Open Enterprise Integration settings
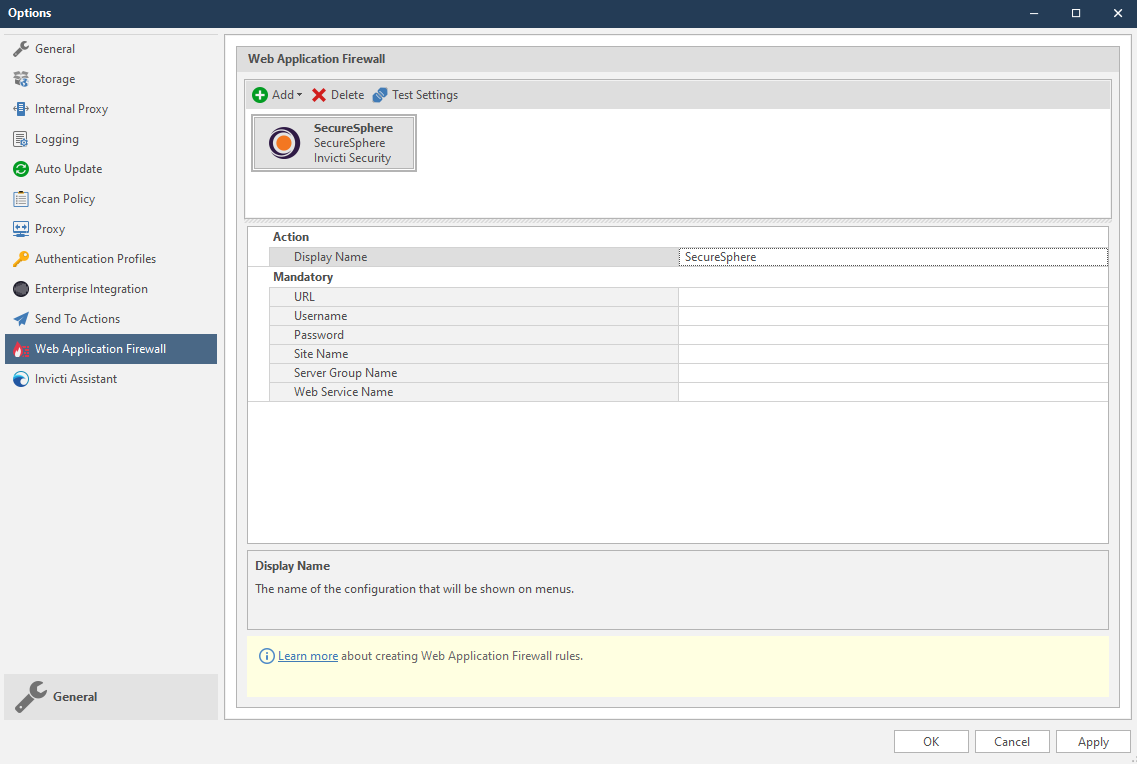Screen dimensions: 1137x764 [x=21, y=288]
